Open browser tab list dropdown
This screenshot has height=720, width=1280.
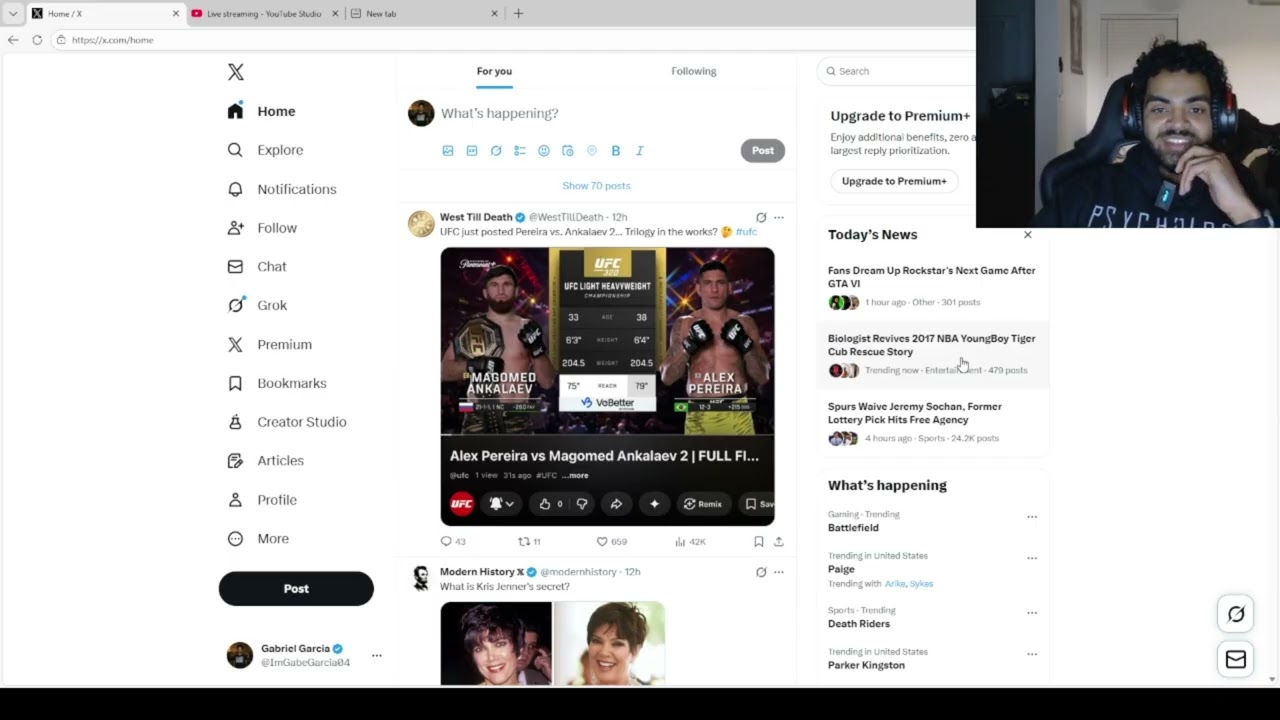click(13, 14)
